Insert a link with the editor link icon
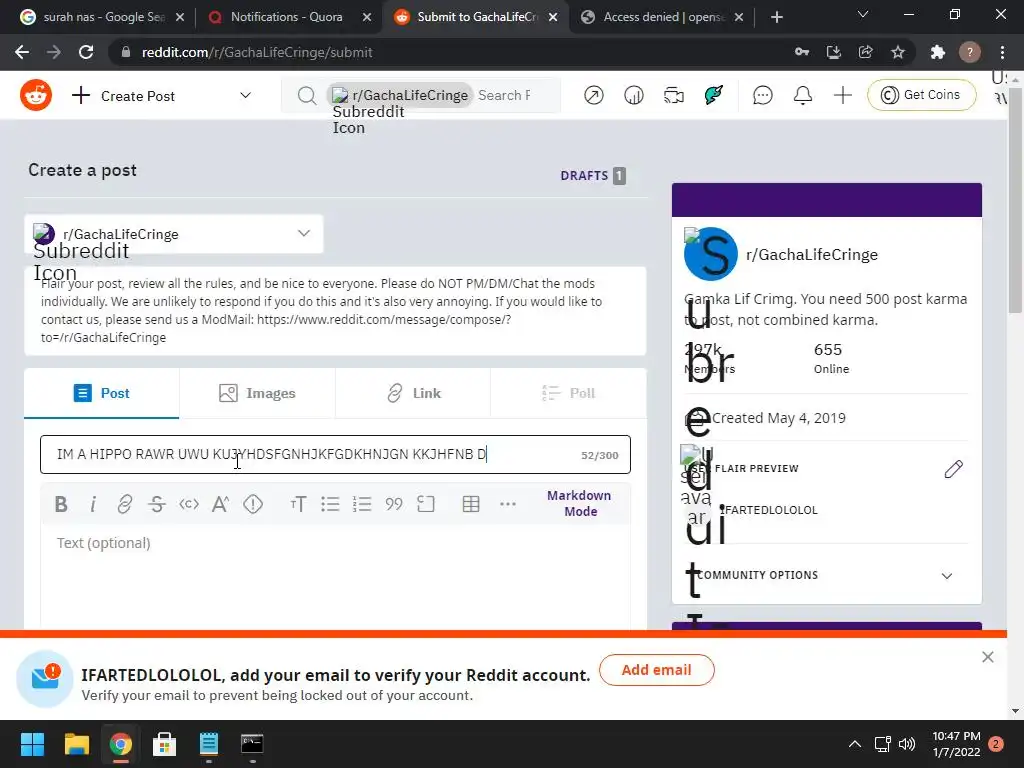 [x=125, y=504]
